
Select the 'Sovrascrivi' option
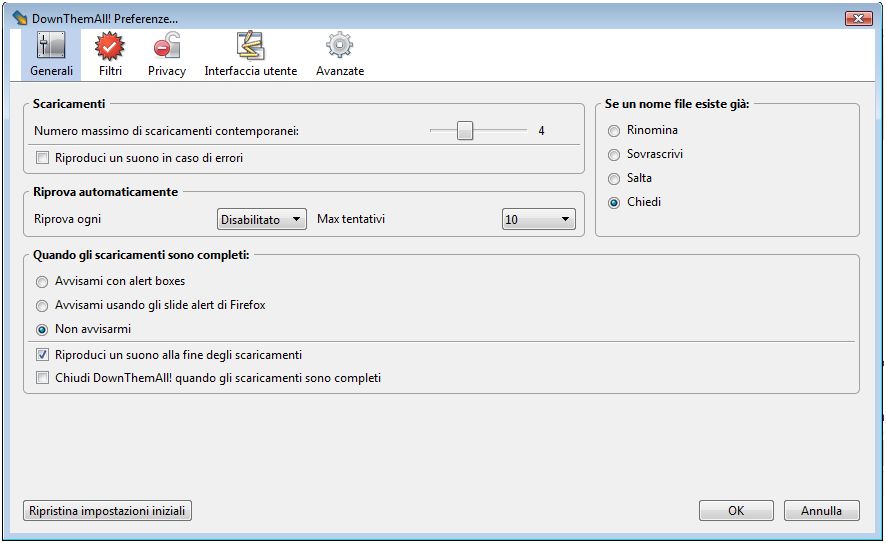click(x=614, y=155)
